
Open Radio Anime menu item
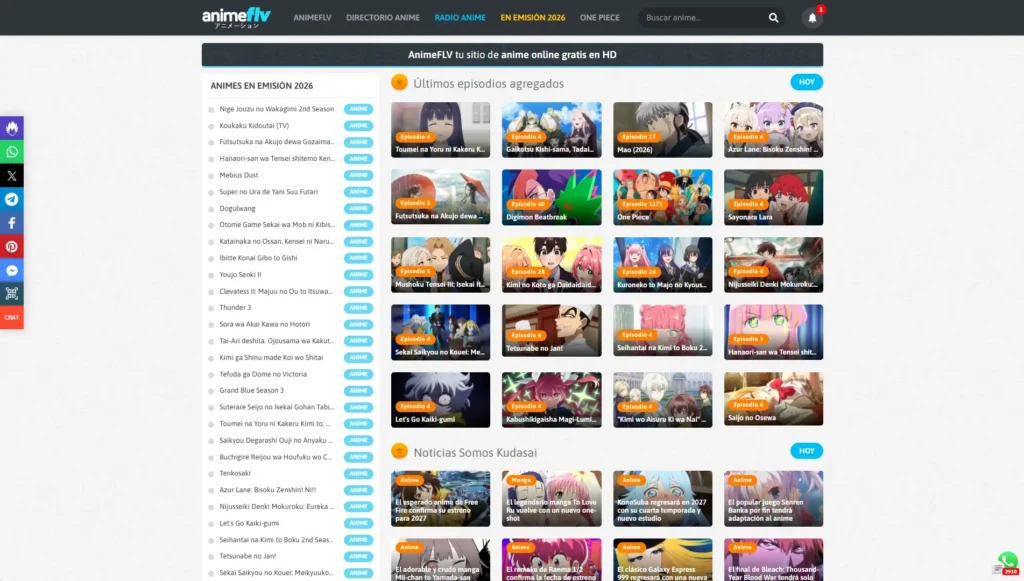[x=460, y=18]
